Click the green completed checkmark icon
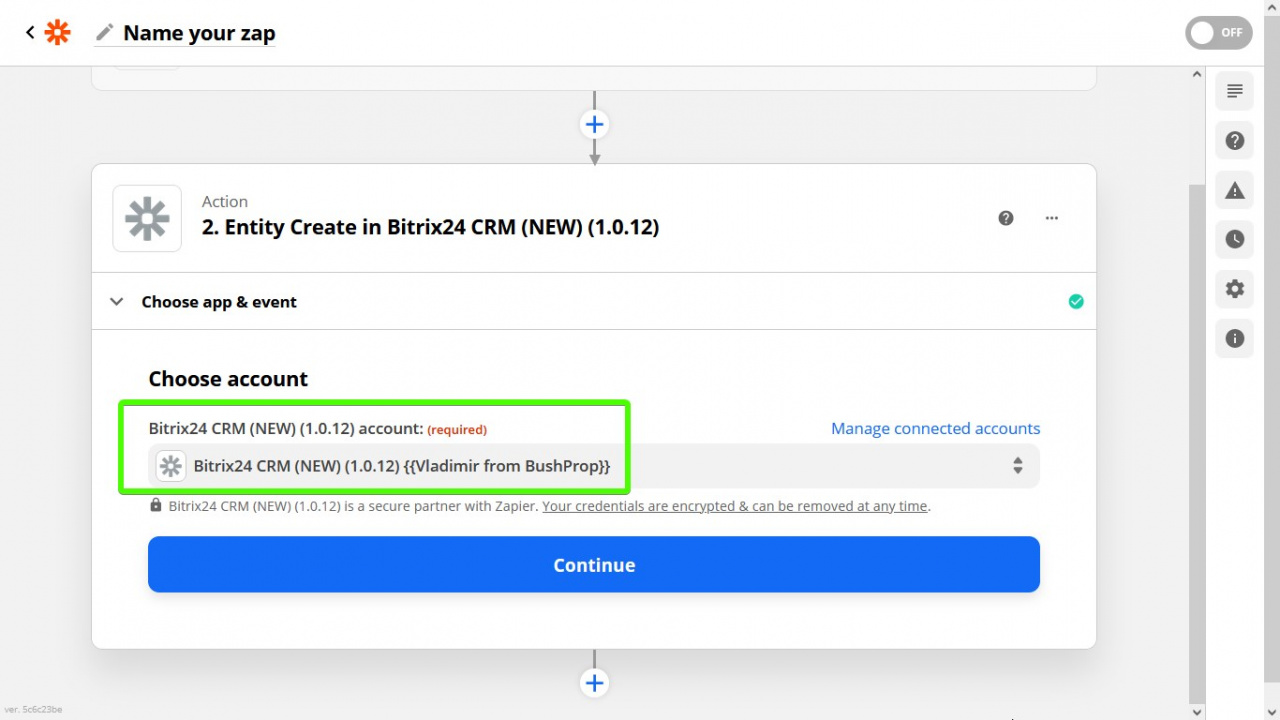This screenshot has height=720, width=1280. pyautogui.click(x=1076, y=301)
